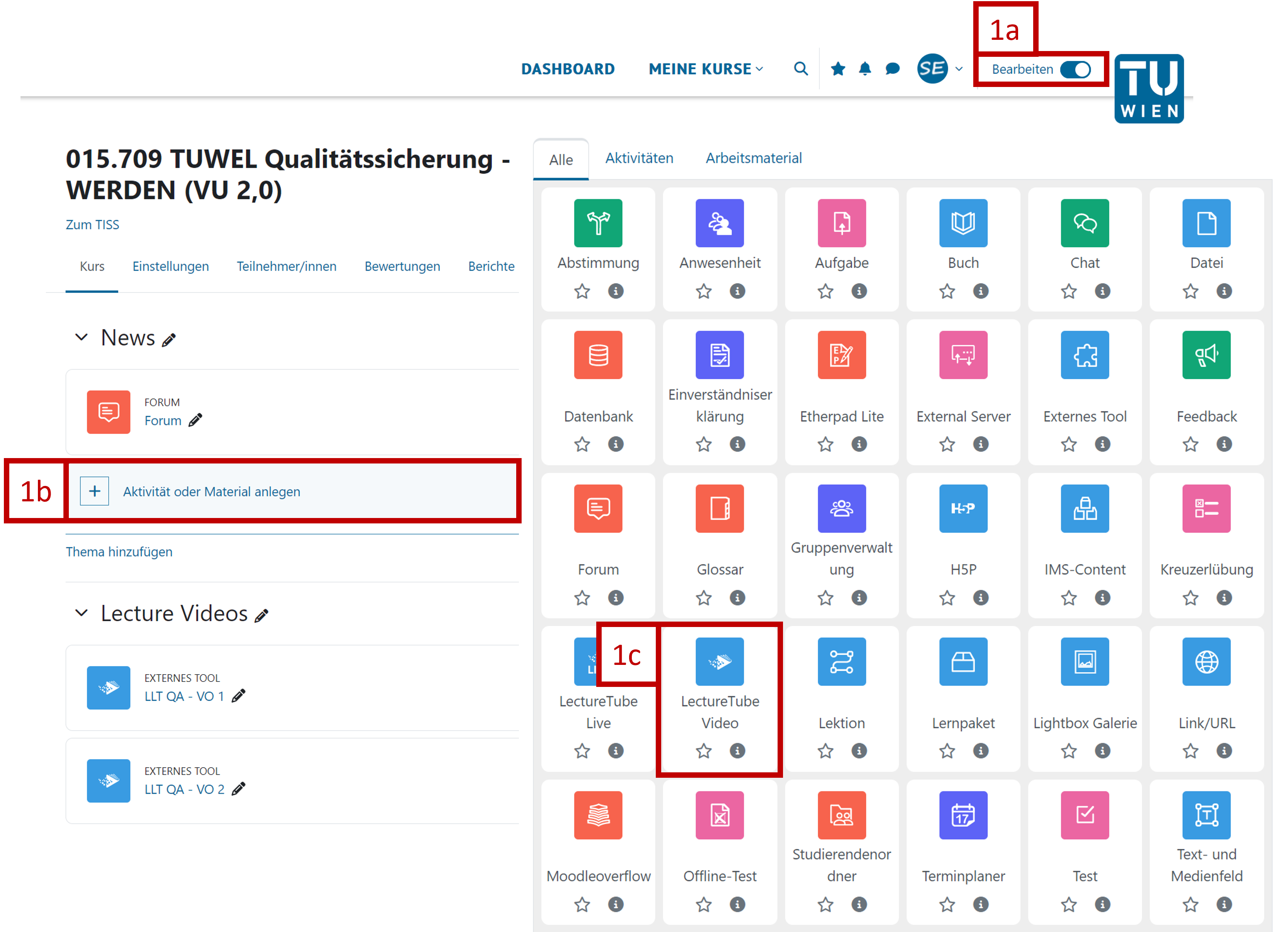1288x932 pixels.
Task: Select the Abstimmung activity icon
Action: 598,223
